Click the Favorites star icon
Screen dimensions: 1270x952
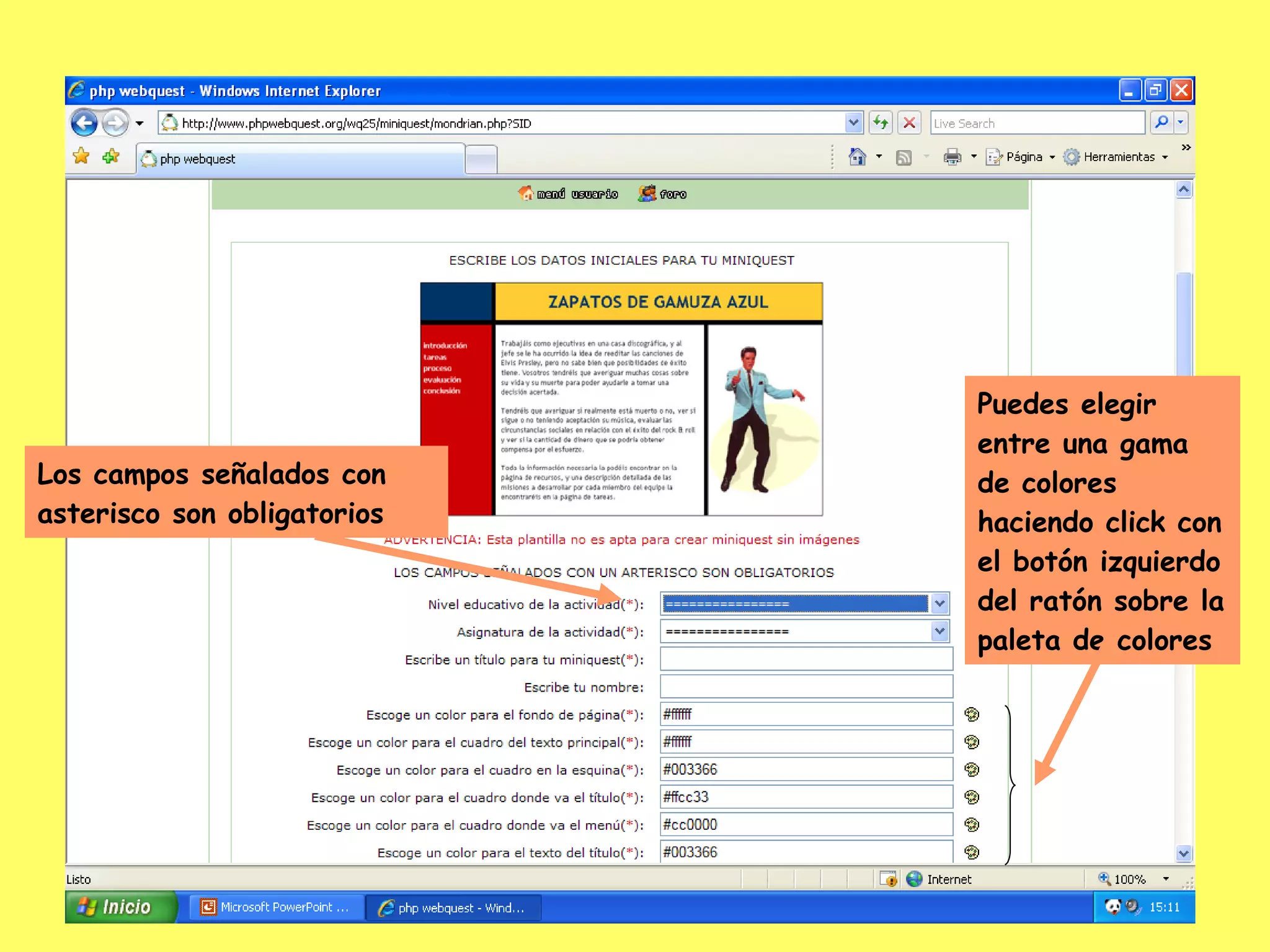(81, 156)
